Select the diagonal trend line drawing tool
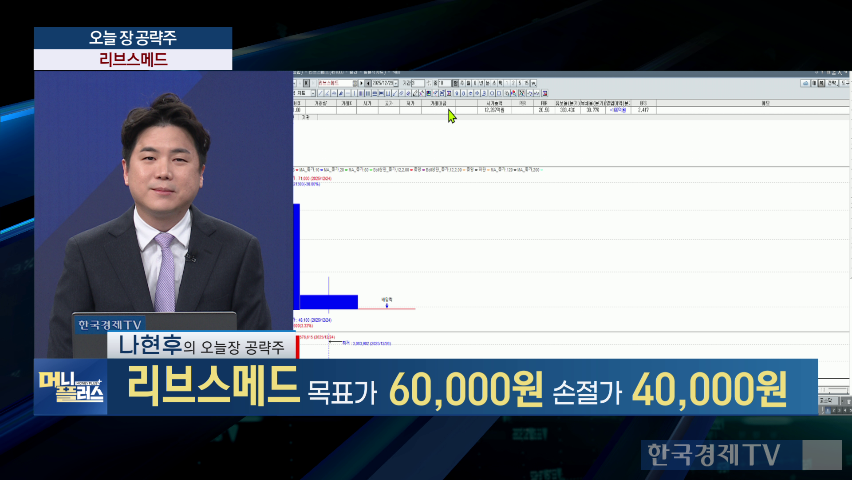 pyautogui.click(x=320, y=93)
